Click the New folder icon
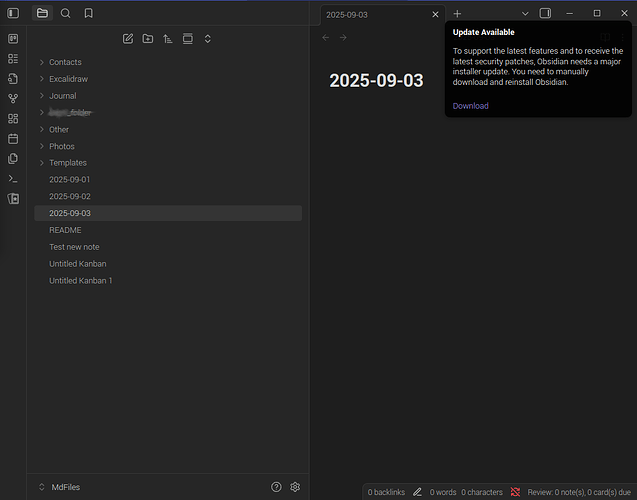 (x=148, y=39)
